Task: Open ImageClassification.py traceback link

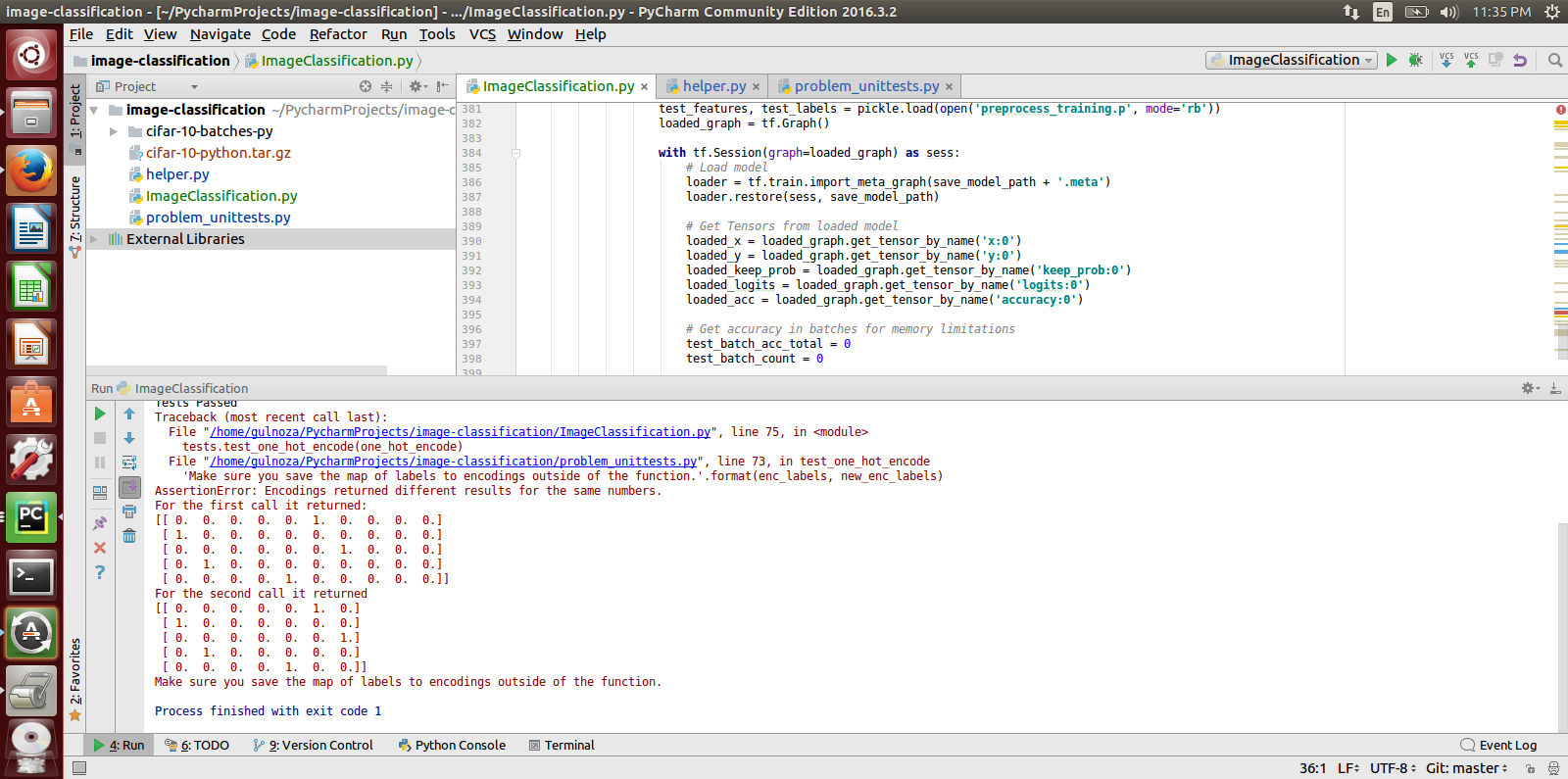Action: click(460, 432)
